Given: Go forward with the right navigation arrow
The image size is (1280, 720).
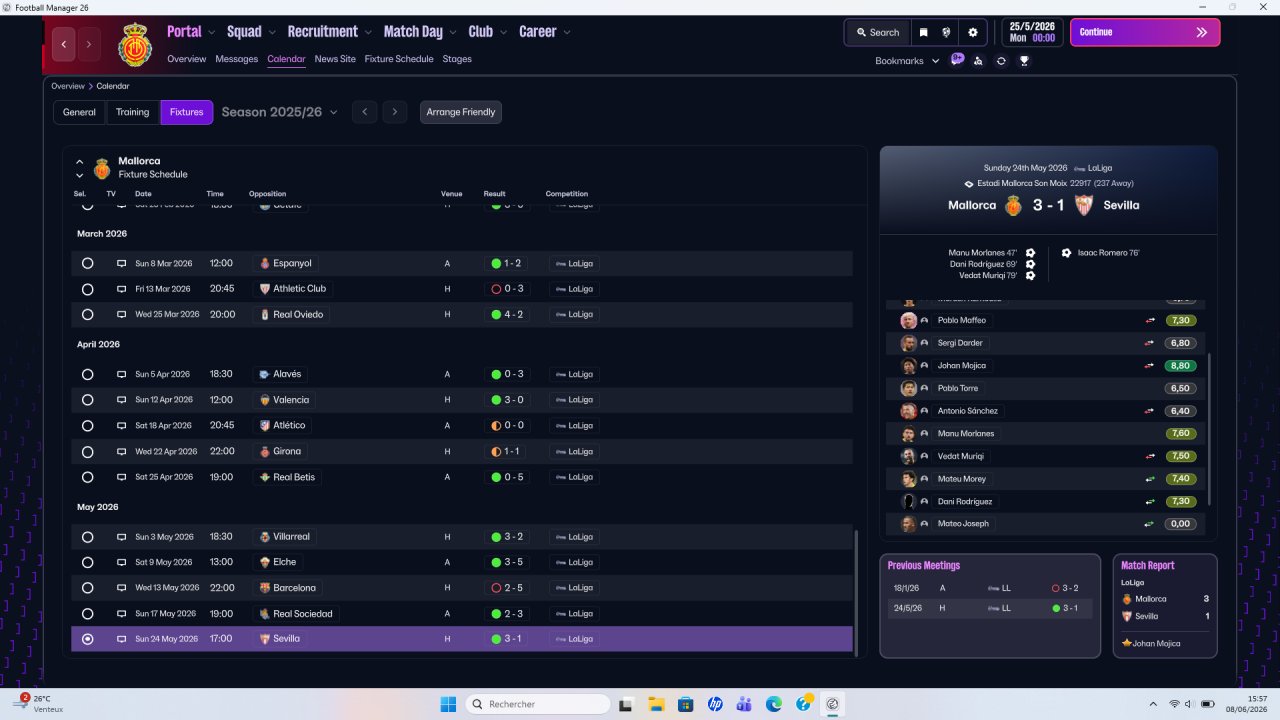Looking at the screenshot, I should pyautogui.click(x=89, y=44).
